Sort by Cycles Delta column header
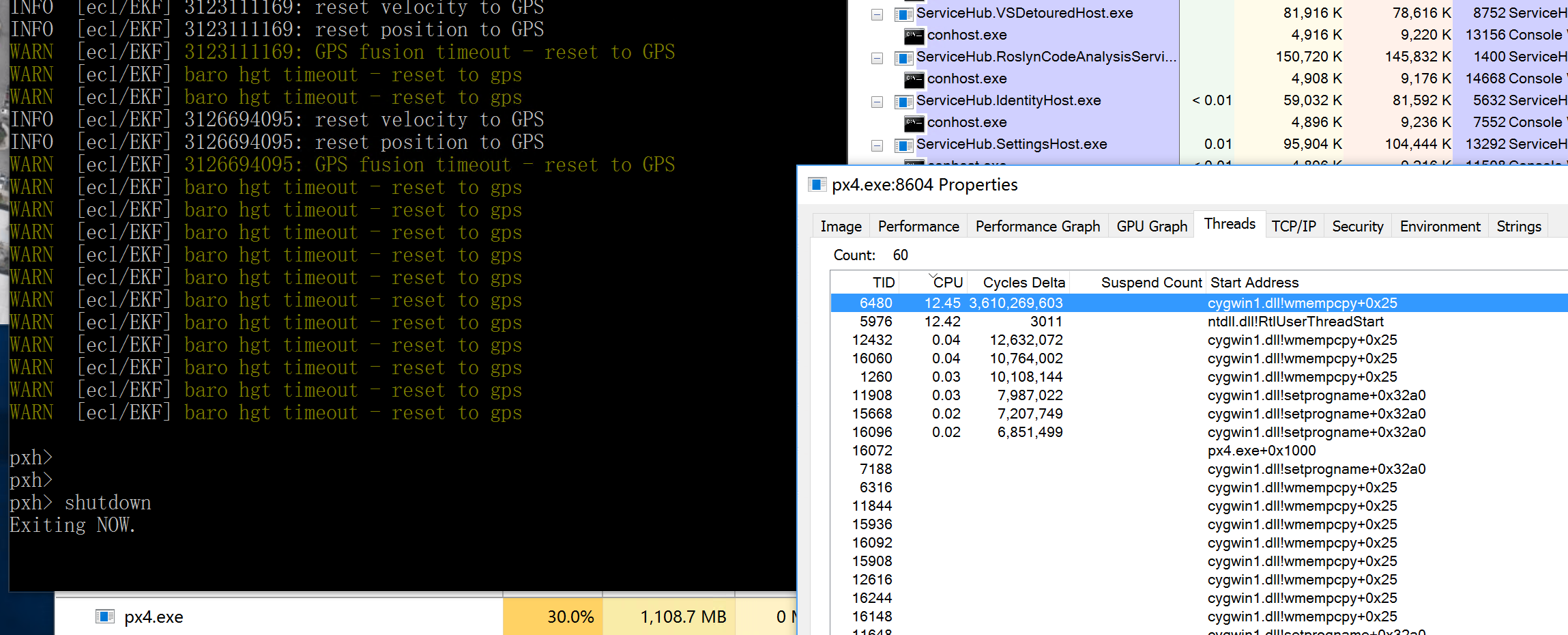 [x=1018, y=282]
